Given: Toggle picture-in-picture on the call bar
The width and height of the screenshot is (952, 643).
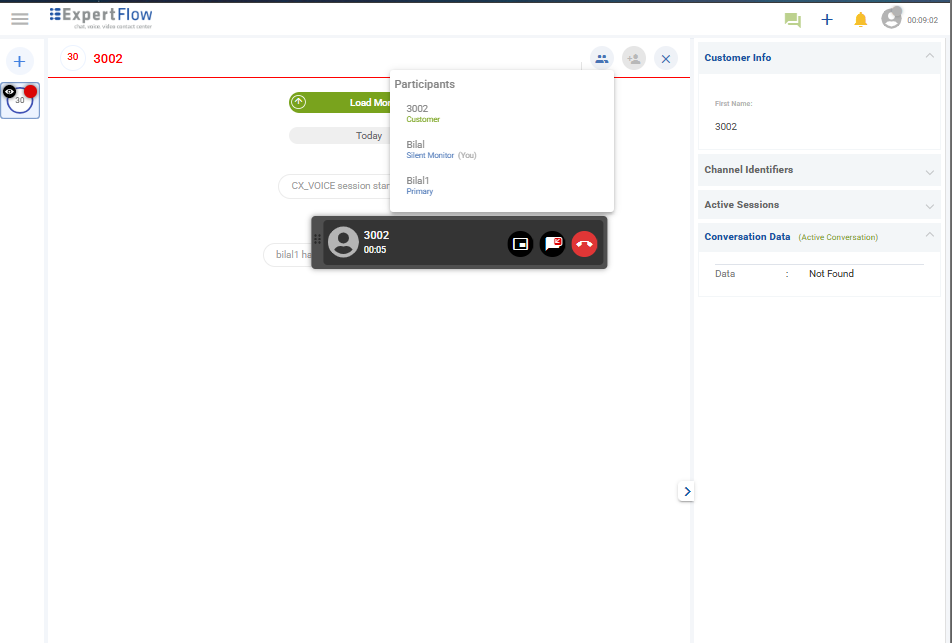Looking at the screenshot, I should coord(520,244).
